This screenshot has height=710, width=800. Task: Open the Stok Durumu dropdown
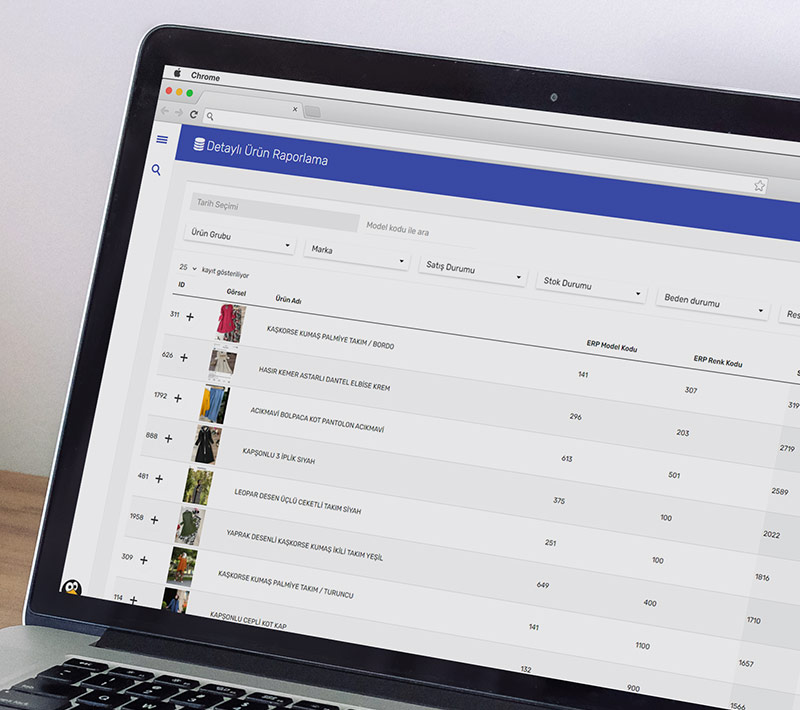click(x=591, y=288)
